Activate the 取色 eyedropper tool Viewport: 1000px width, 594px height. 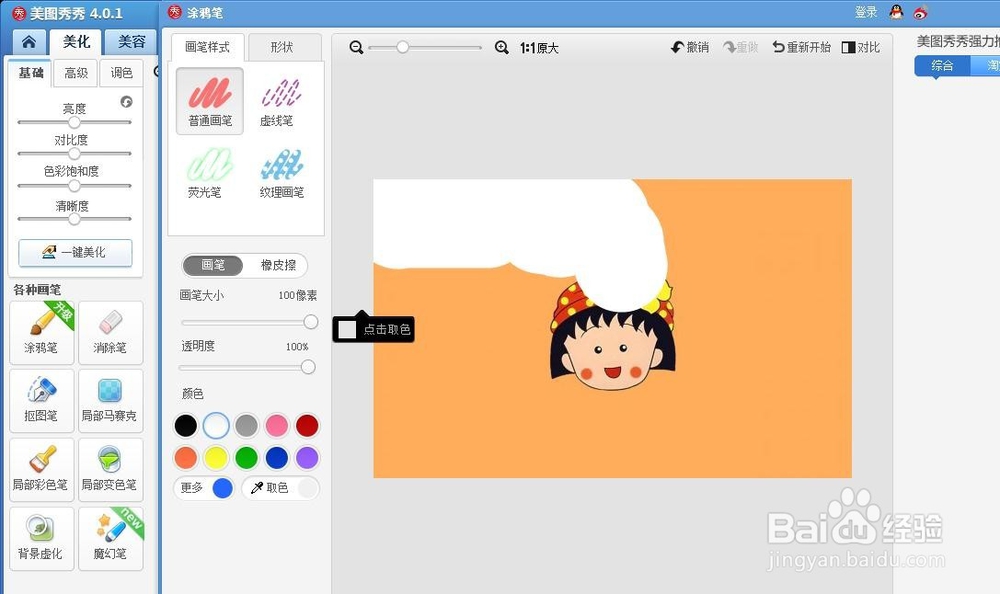tap(280, 488)
